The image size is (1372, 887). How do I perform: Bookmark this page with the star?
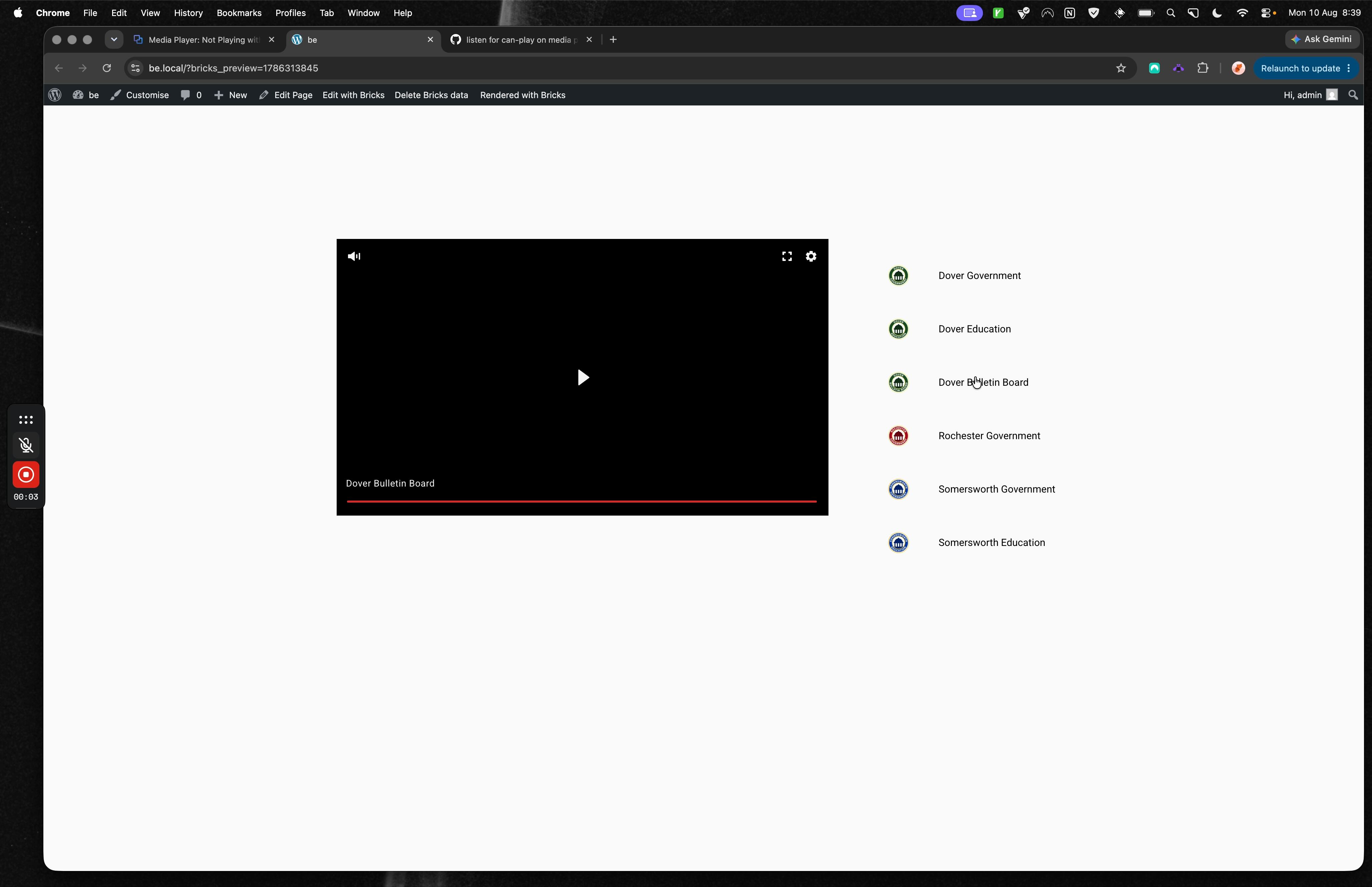[1120, 68]
